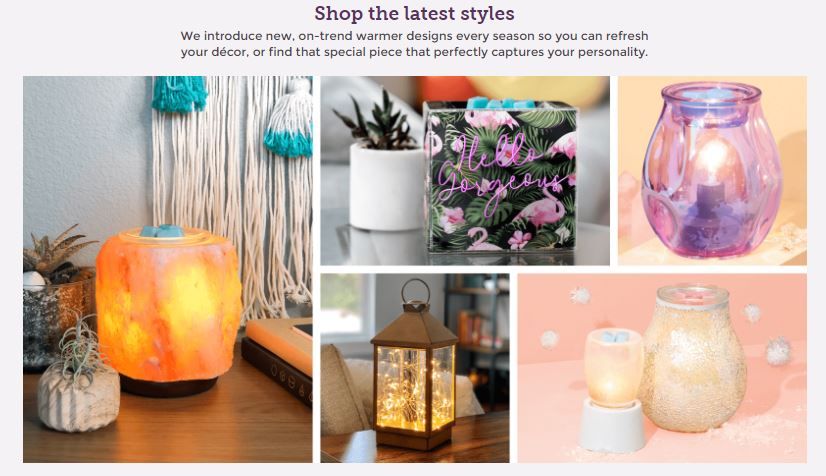Click the fairy lights inside the lantern glass
The width and height of the screenshot is (826, 476).
(x=415, y=388)
